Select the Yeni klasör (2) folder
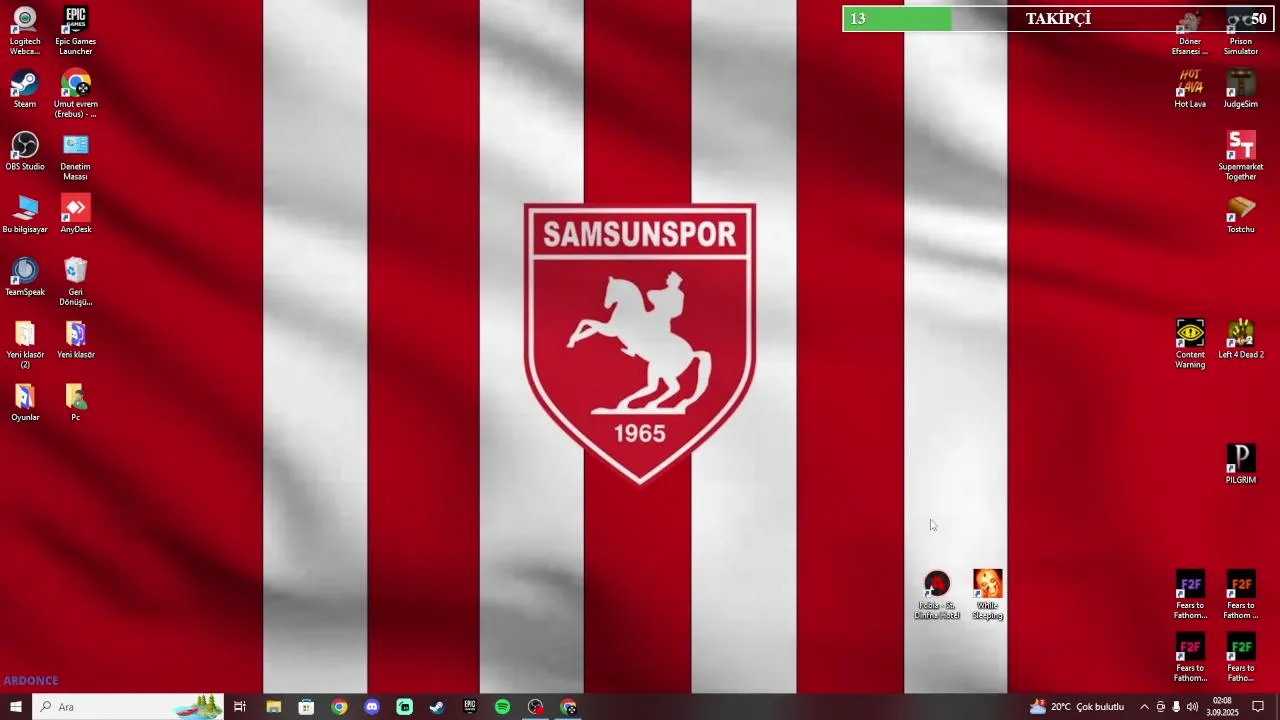The image size is (1280, 720). (25, 345)
